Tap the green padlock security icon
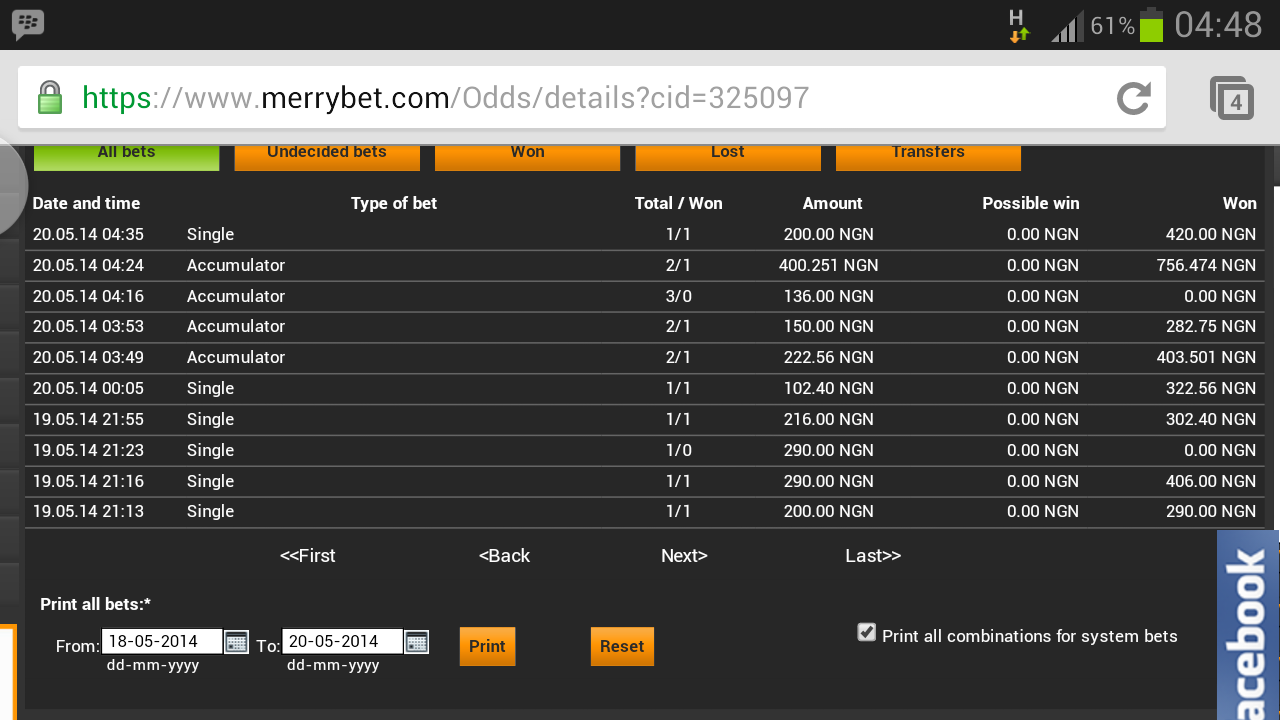Viewport: 1280px width, 720px height. click(49, 98)
